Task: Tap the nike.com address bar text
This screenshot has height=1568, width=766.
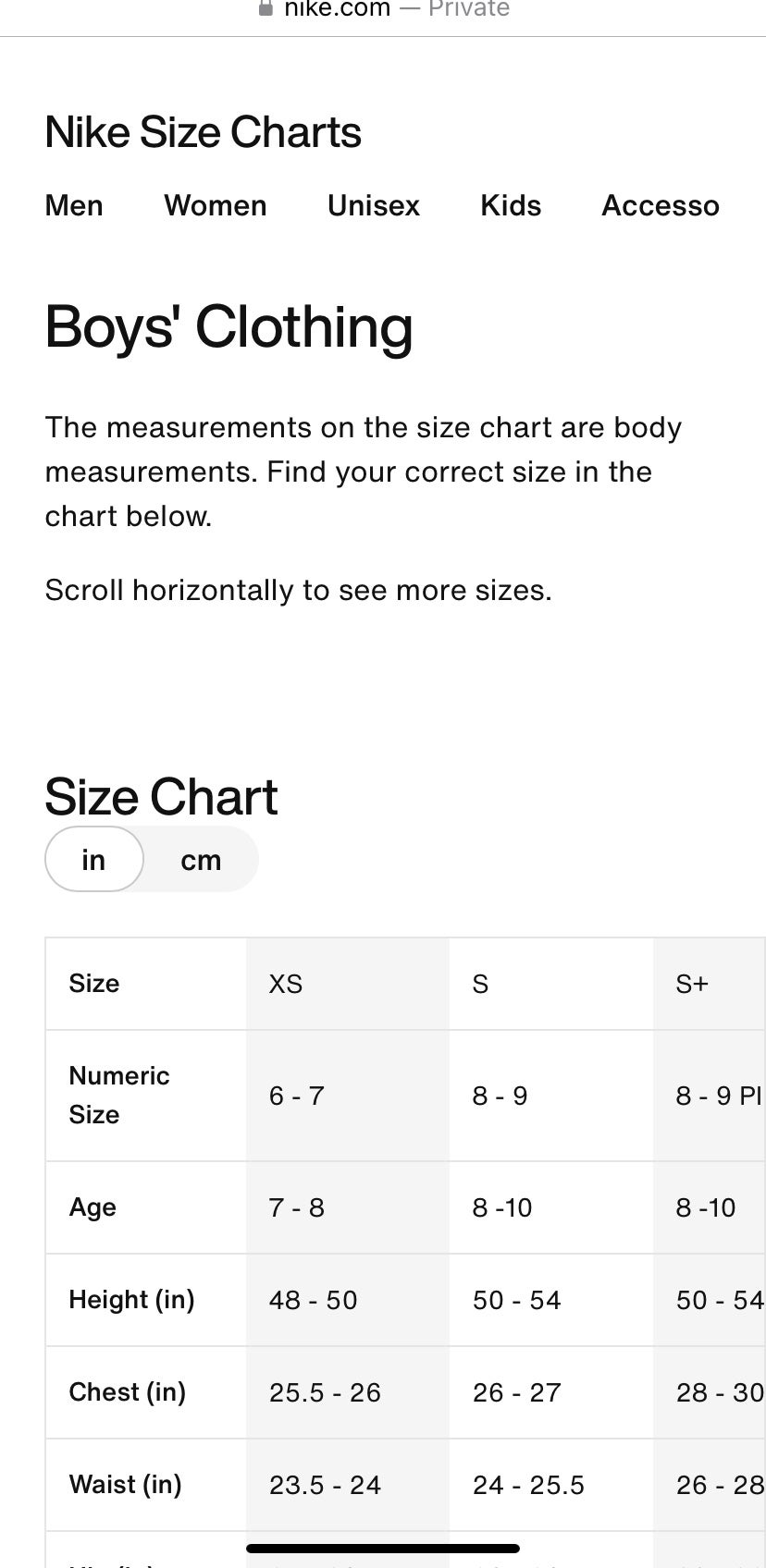Action: tap(337, 9)
